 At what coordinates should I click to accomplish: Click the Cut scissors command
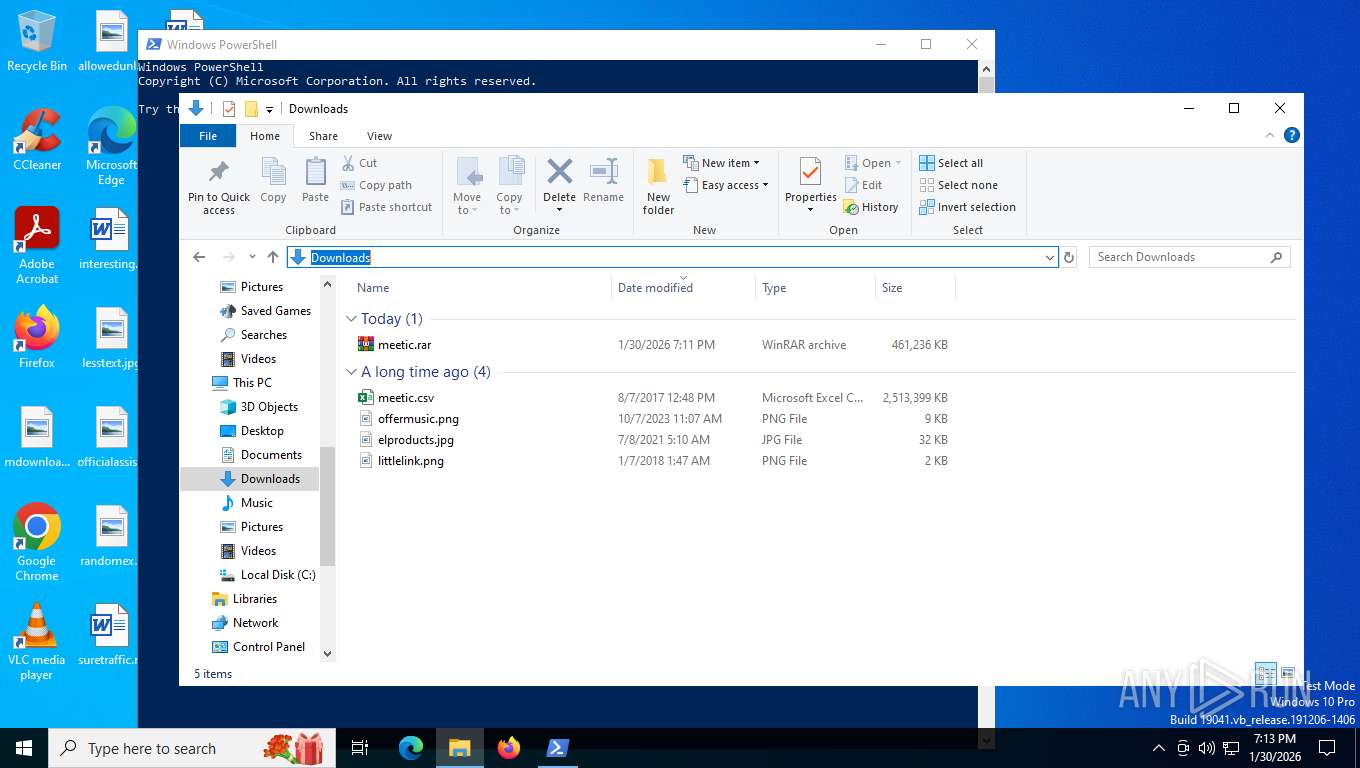[359, 163]
